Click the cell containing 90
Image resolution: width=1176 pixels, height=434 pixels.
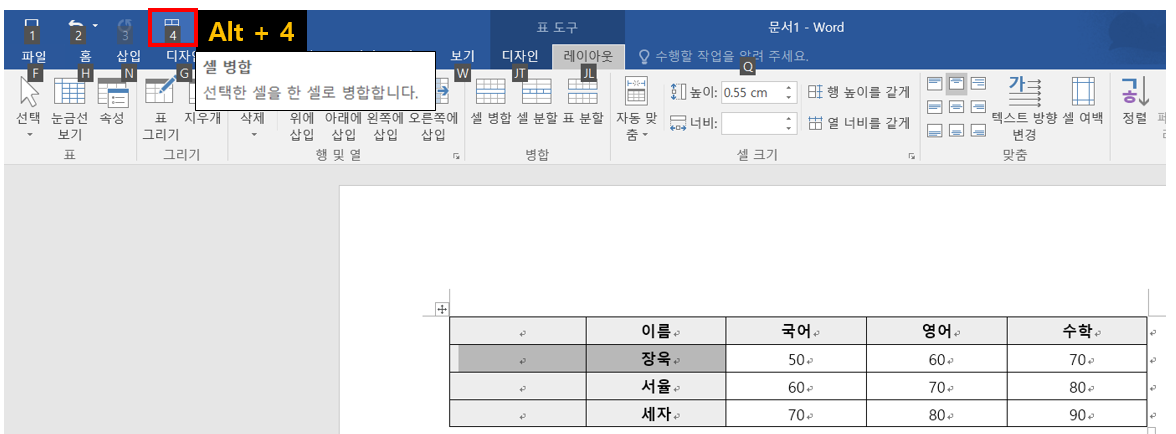point(1077,413)
